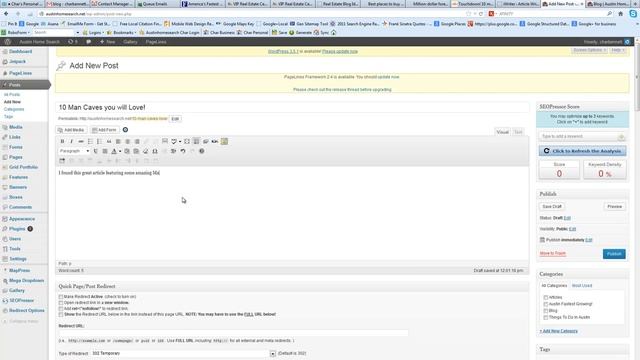Viewport: 640px width, 360px height.
Task: Undo the last edit in the editor
Action: pos(183,151)
